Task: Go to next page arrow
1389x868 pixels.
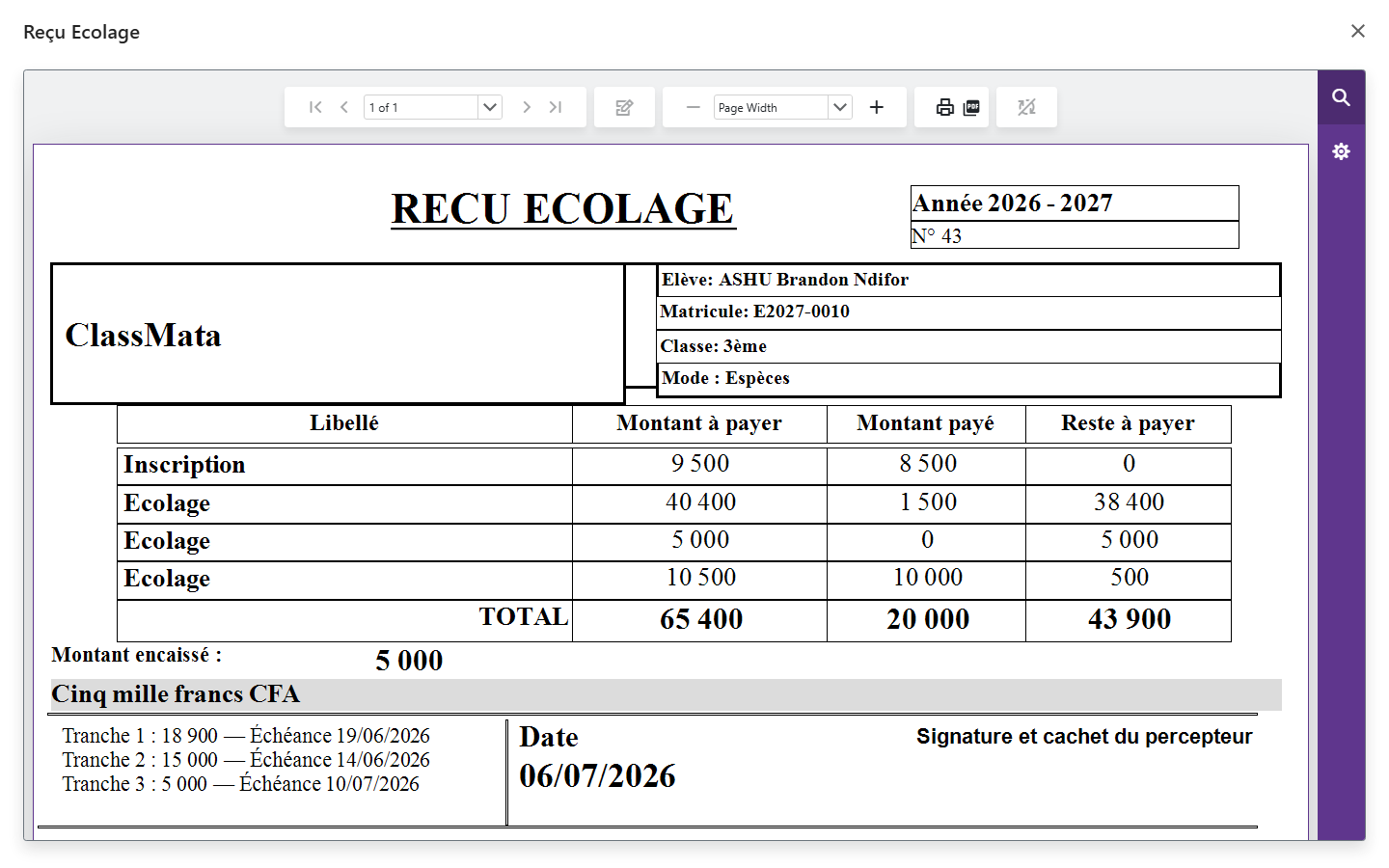Action: tap(527, 107)
